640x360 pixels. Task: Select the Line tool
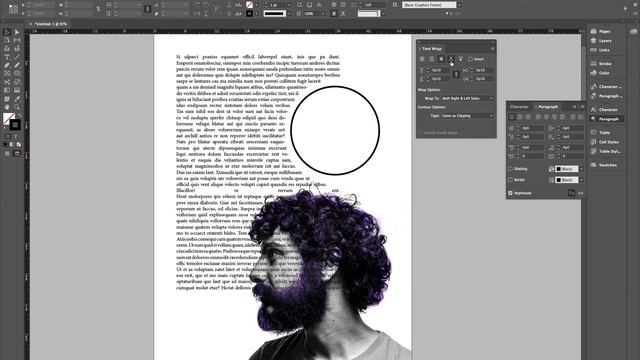(17, 57)
